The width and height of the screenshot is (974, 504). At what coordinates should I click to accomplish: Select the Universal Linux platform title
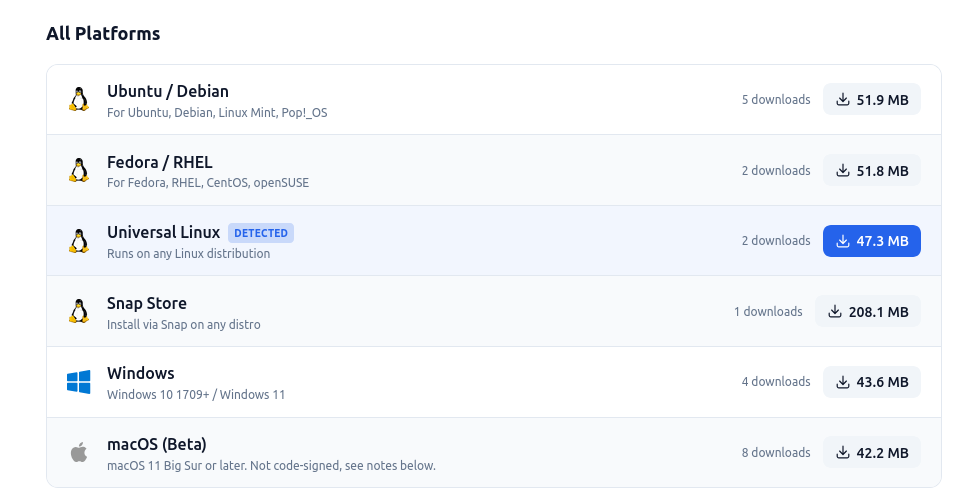163,233
